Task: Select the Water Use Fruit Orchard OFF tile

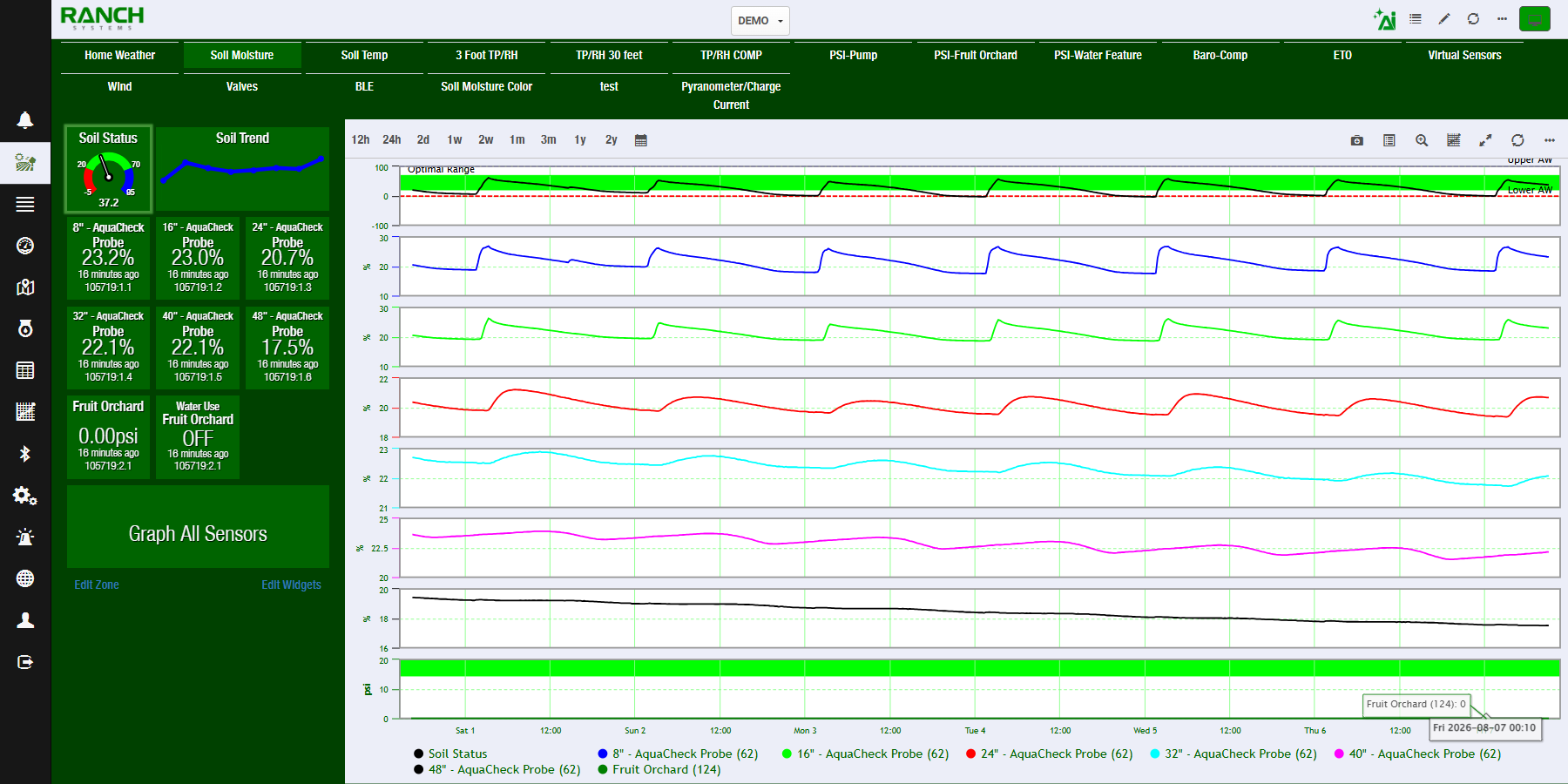Action: pos(198,436)
